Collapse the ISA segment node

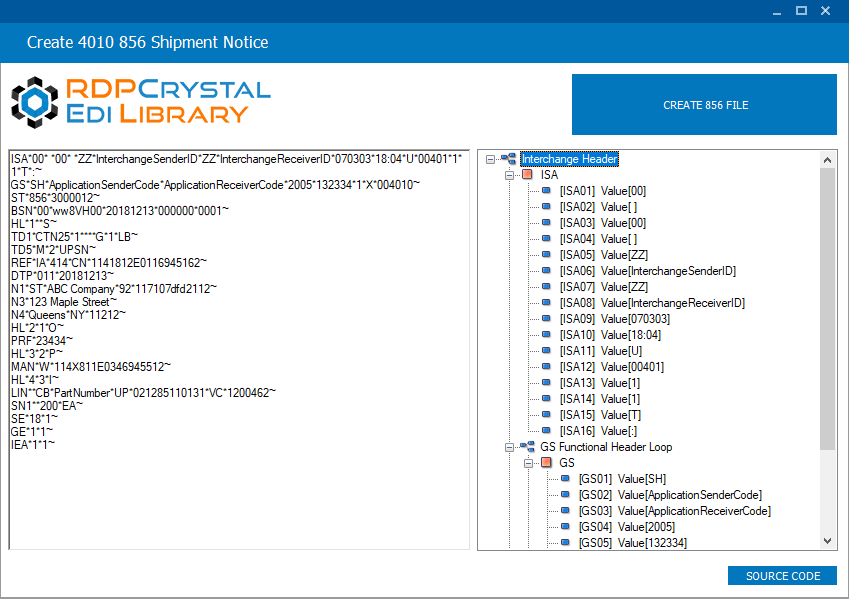[x=509, y=175]
